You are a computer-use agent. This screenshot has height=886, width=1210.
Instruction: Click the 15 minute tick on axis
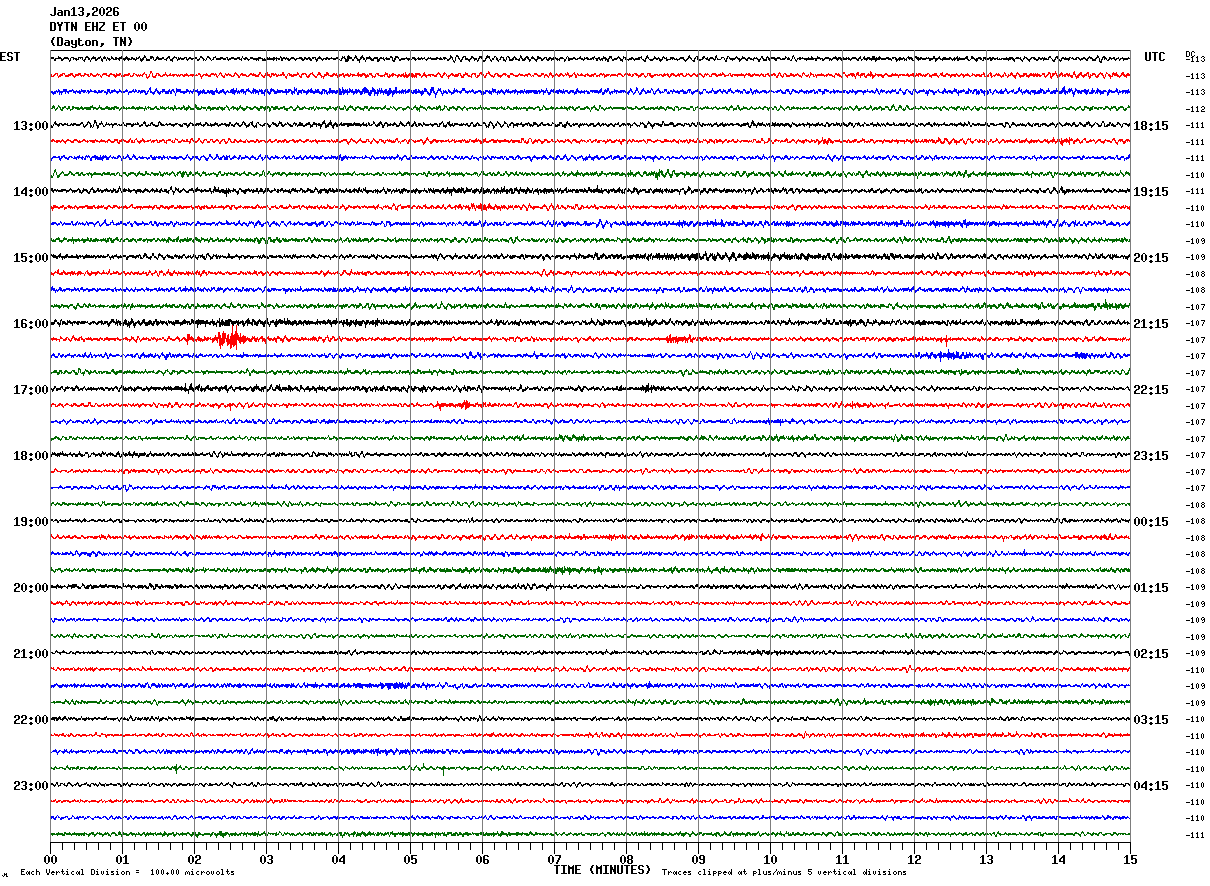point(1130,859)
